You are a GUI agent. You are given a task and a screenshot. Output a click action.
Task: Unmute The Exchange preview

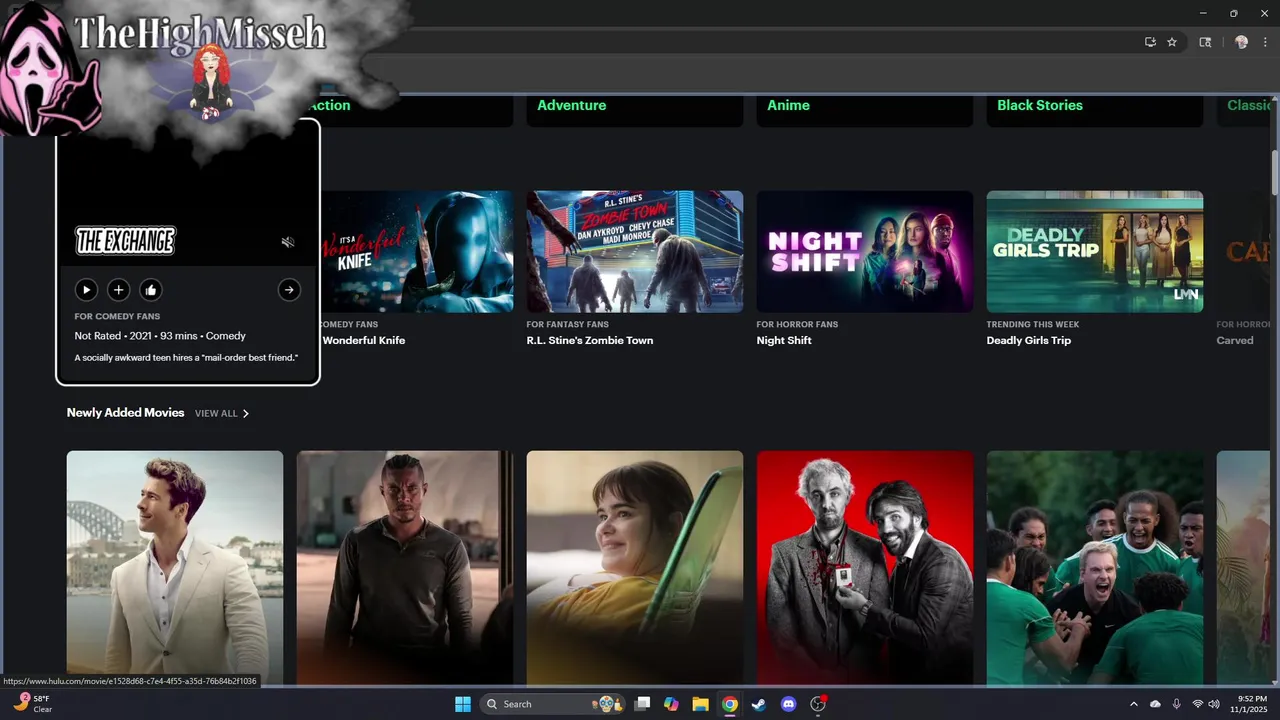click(288, 242)
